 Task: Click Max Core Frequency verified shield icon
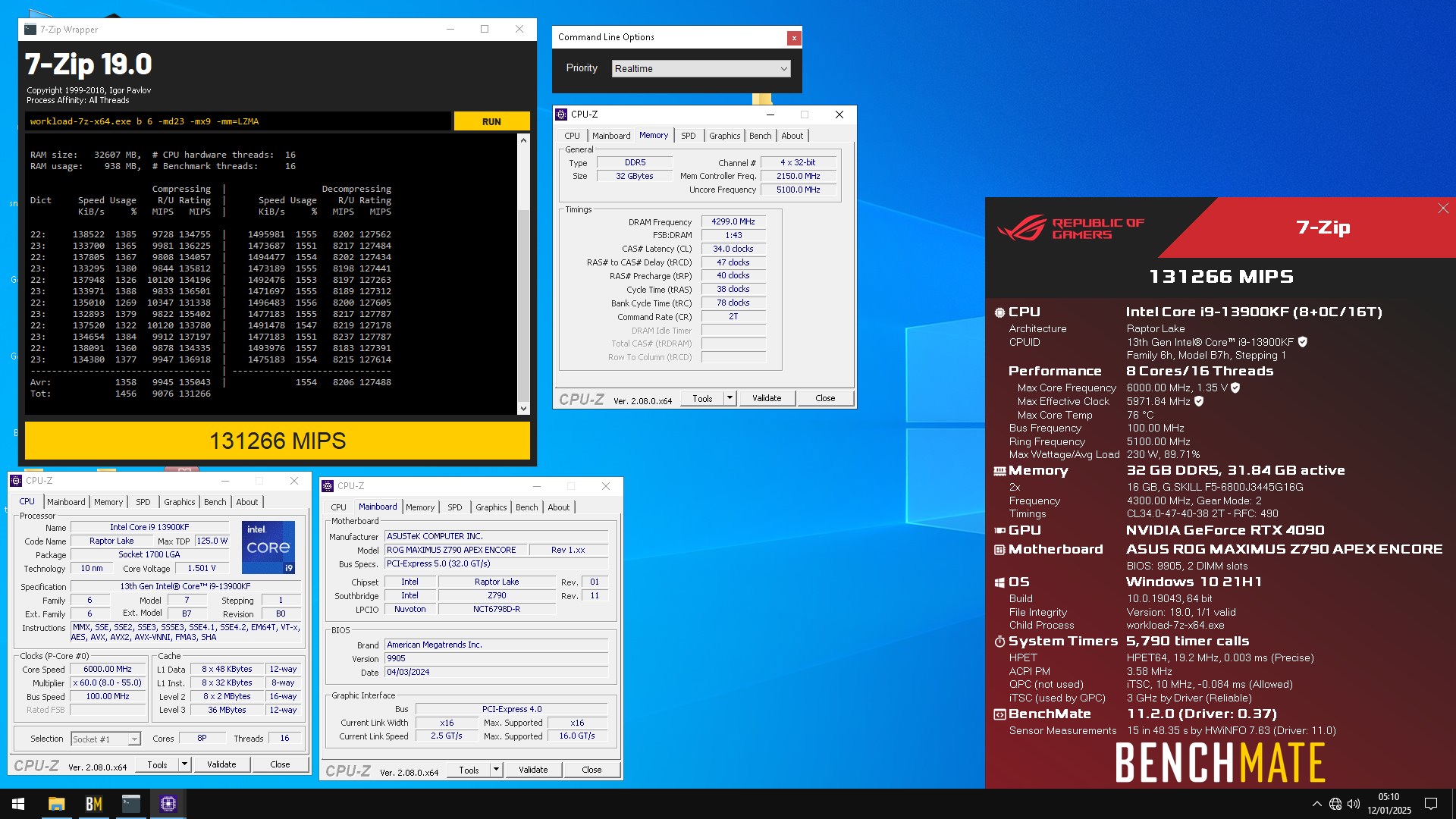tap(1235, 388)
